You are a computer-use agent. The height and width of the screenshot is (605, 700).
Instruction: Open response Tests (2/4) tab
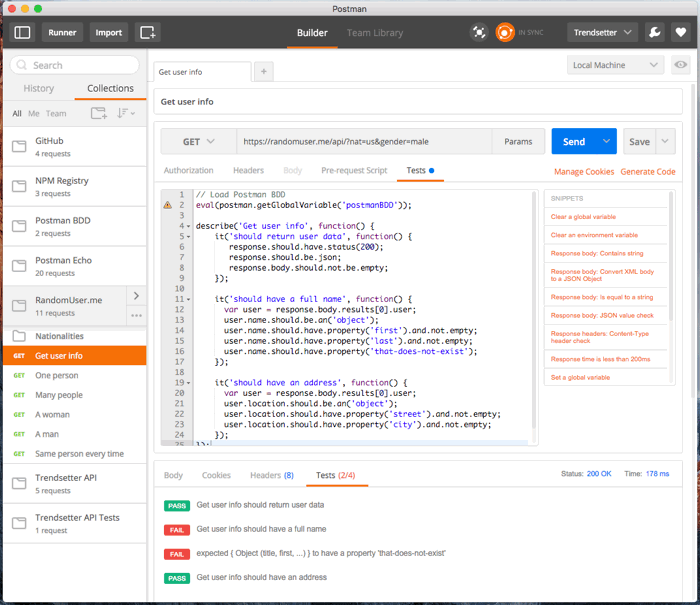336,475
